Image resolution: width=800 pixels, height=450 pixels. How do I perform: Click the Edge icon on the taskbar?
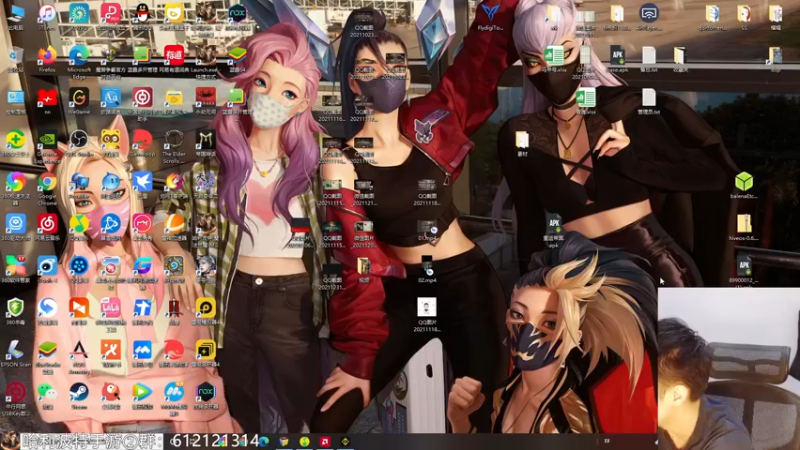264,441
